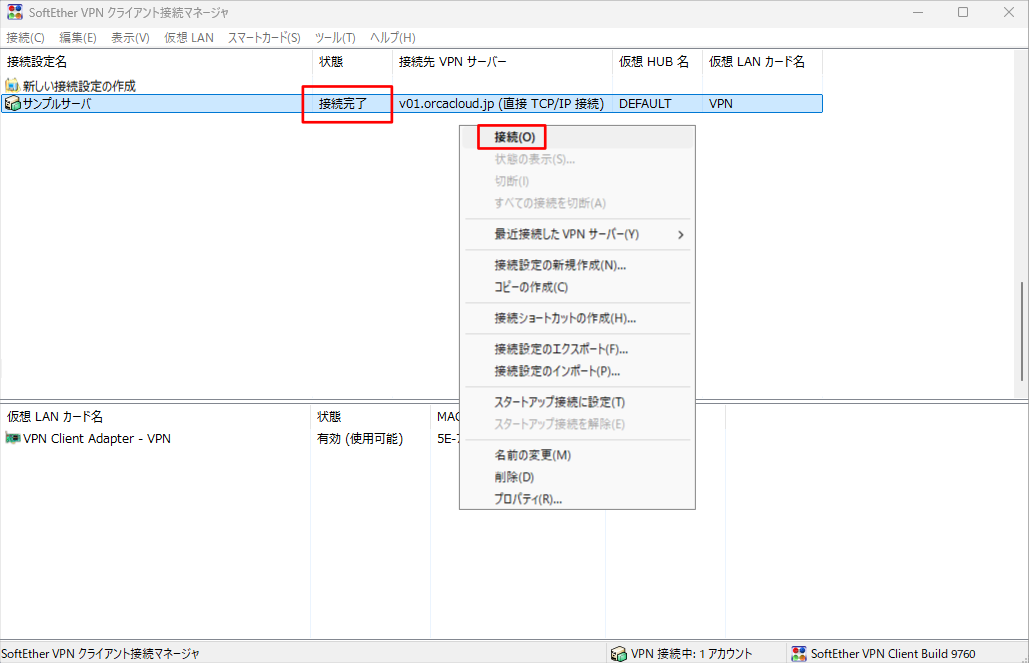Expand 最近接続した VPN サーバー submenu arrow
Screen dimensions: 1029x663
(x=681, y=234)
